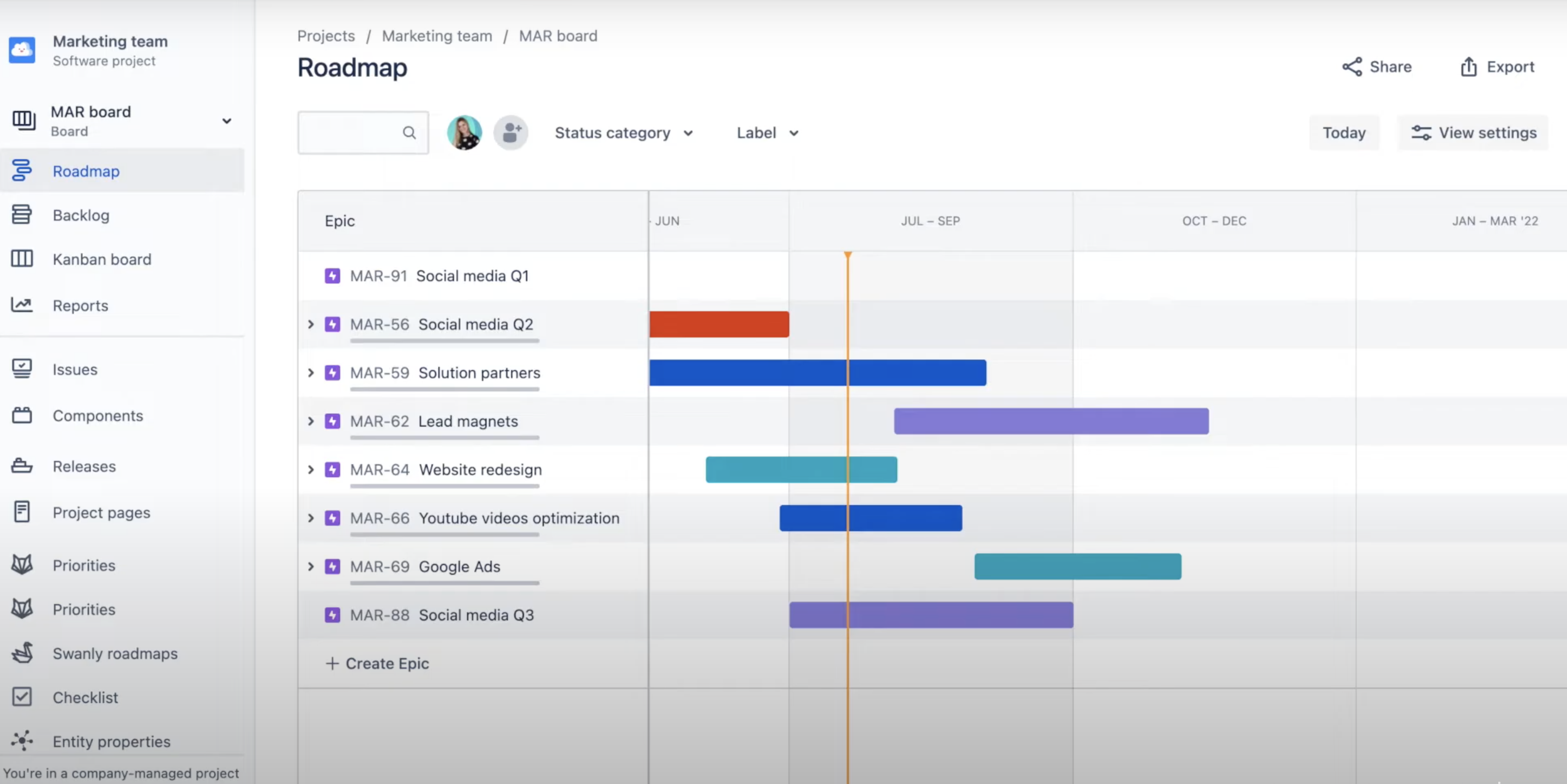Open the Label filter dropdown

click(768, 132)
